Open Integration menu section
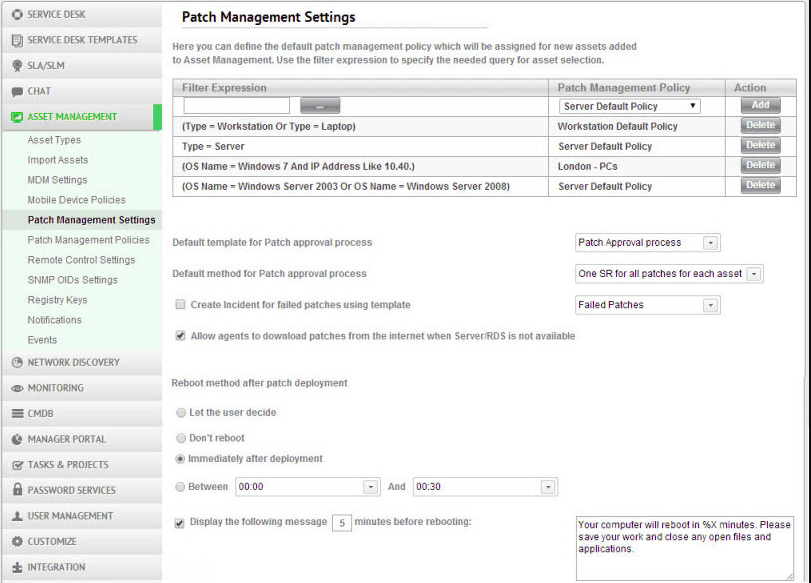This screenshot has height=583, width=811. [82, 567]
